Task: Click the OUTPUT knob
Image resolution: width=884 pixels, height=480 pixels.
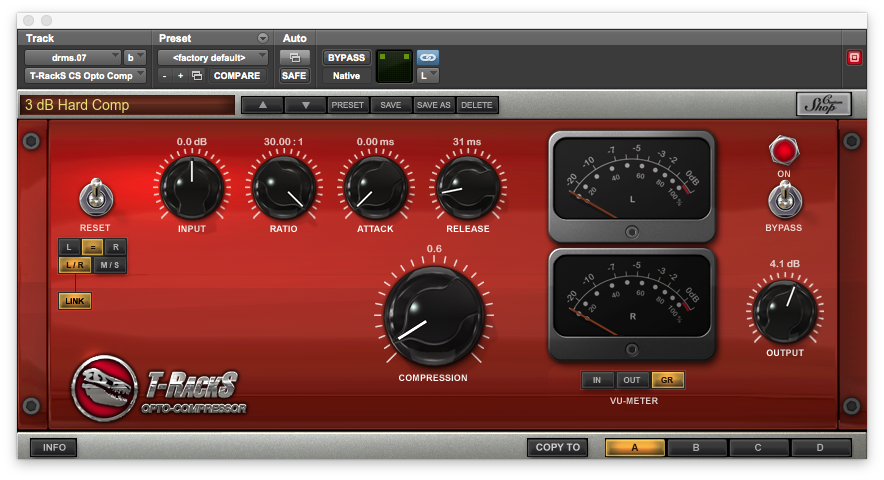Action: click(785, 311)
